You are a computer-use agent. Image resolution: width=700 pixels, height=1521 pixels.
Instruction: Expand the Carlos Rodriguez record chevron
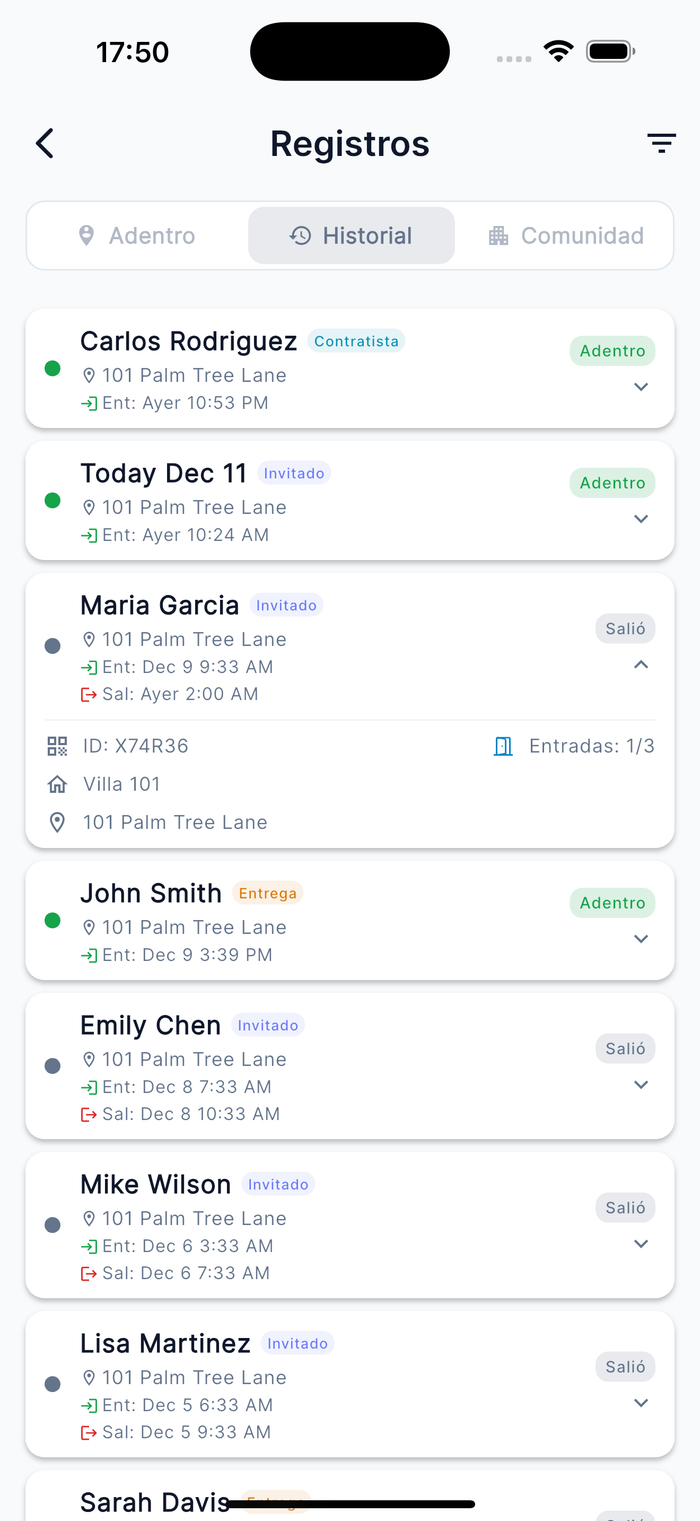[x=641, y=387]
